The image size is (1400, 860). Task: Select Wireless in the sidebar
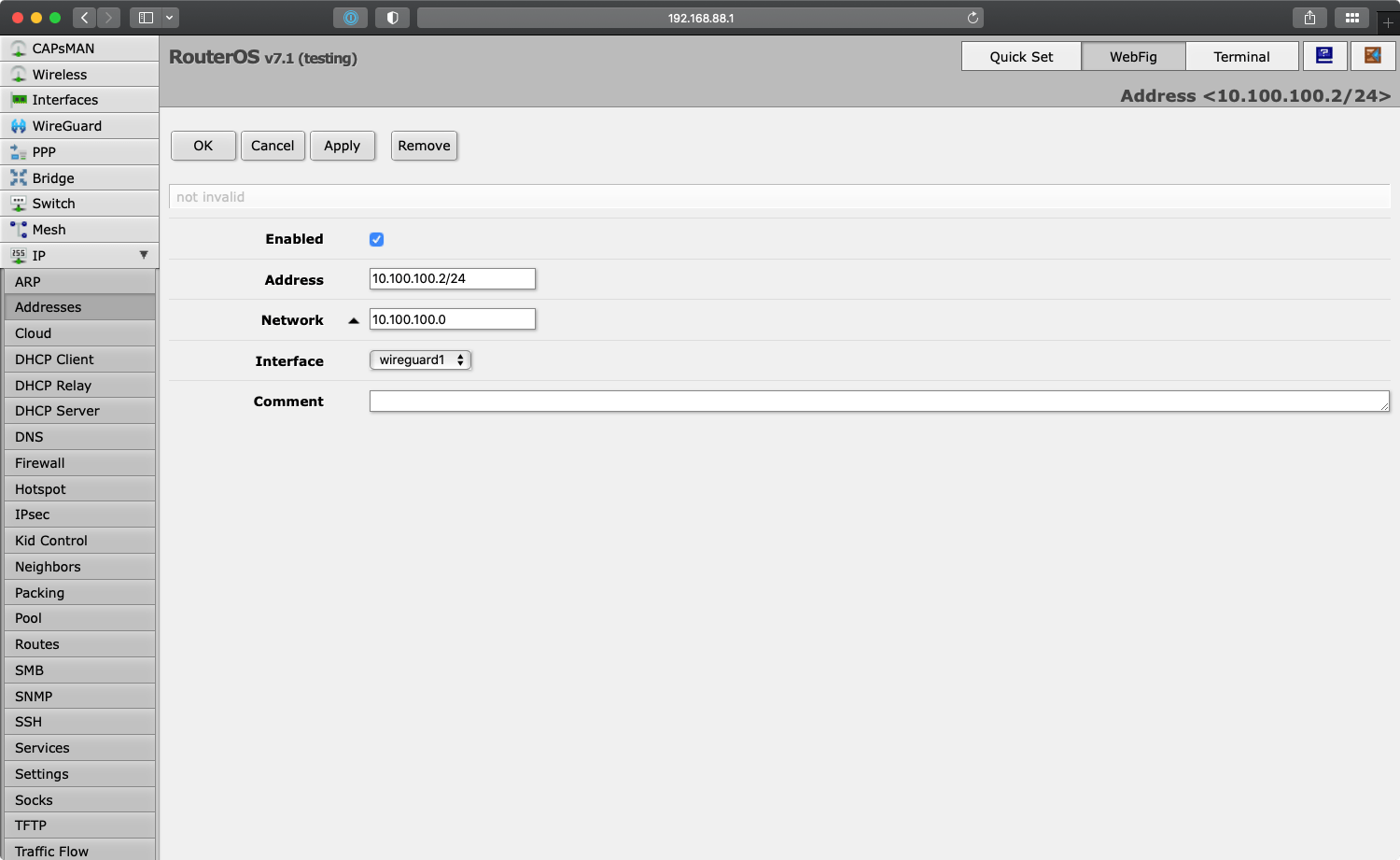pos(59,74)
